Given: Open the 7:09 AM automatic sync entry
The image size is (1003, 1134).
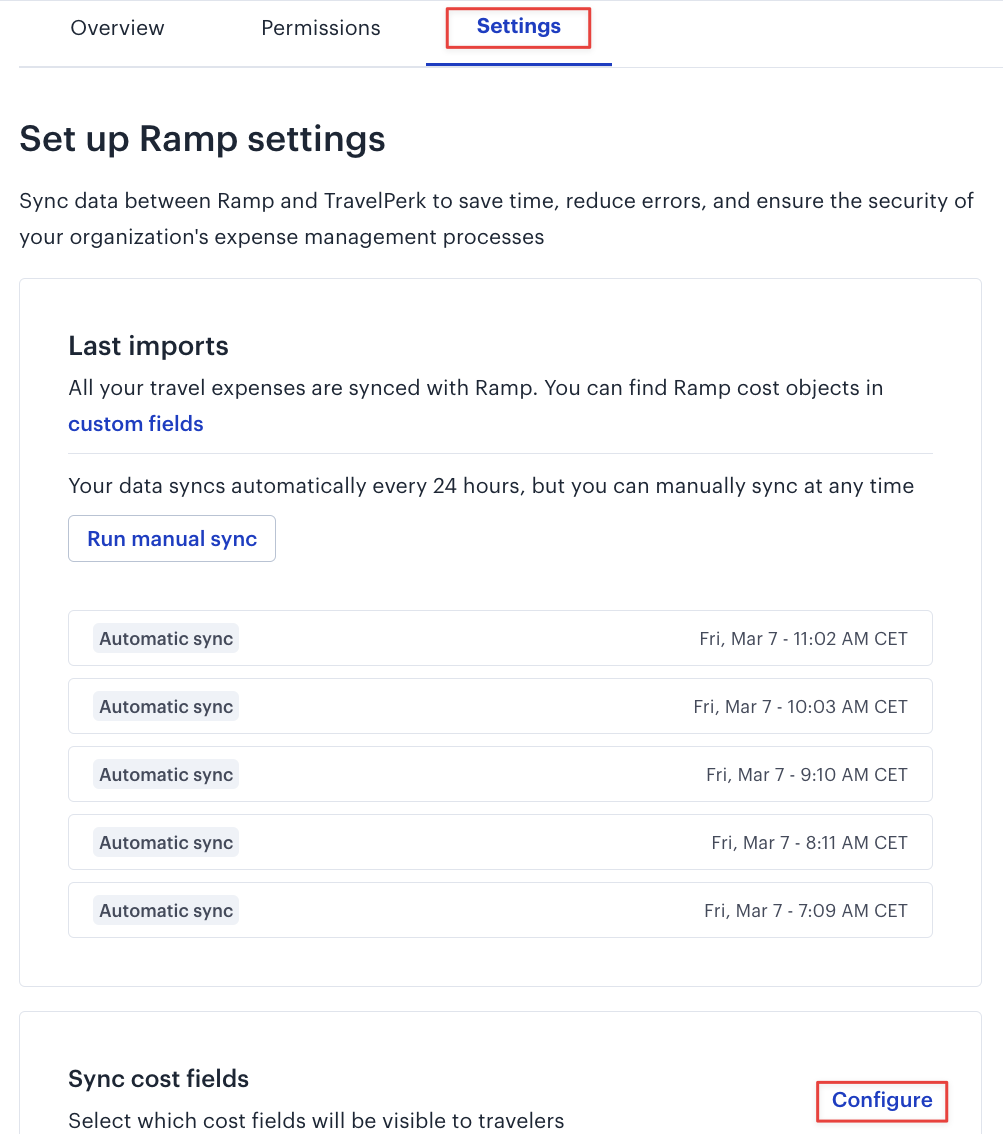Looking at the screenshot, I should [x=500, y=911].
